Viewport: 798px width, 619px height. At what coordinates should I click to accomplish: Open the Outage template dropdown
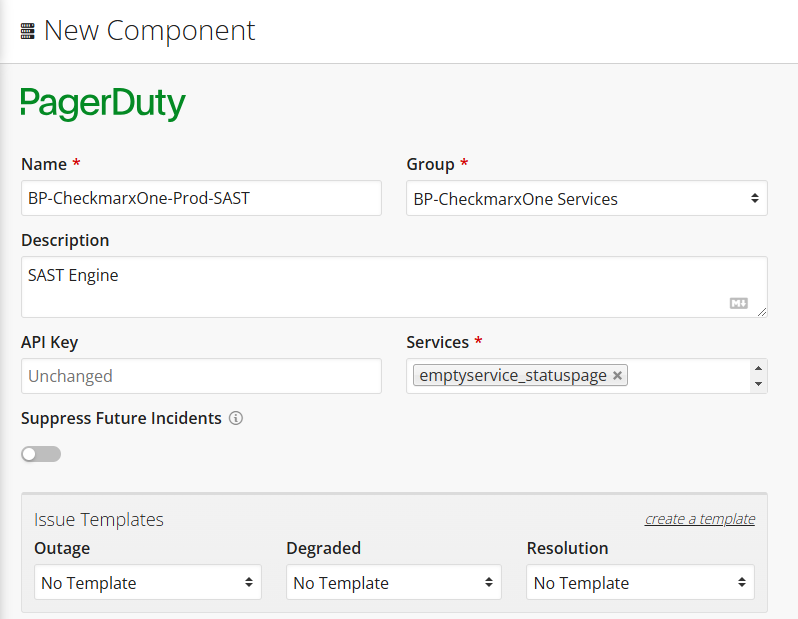(148, 582)
